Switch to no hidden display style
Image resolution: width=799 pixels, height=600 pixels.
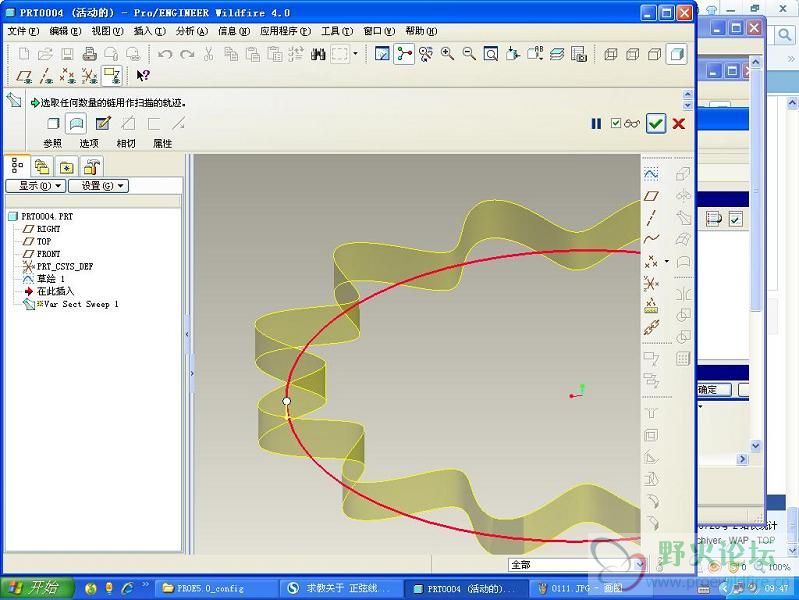(x=654, y=54)
